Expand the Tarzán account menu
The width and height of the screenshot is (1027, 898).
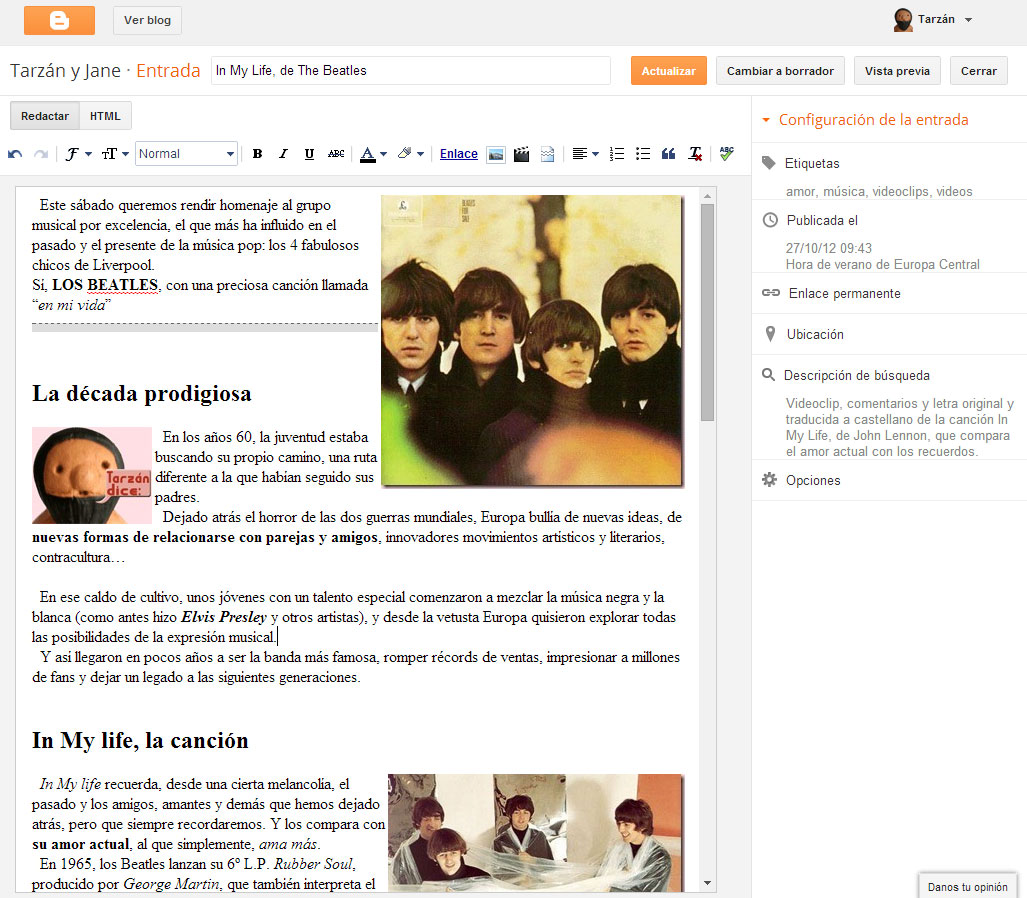click(933, 19)
